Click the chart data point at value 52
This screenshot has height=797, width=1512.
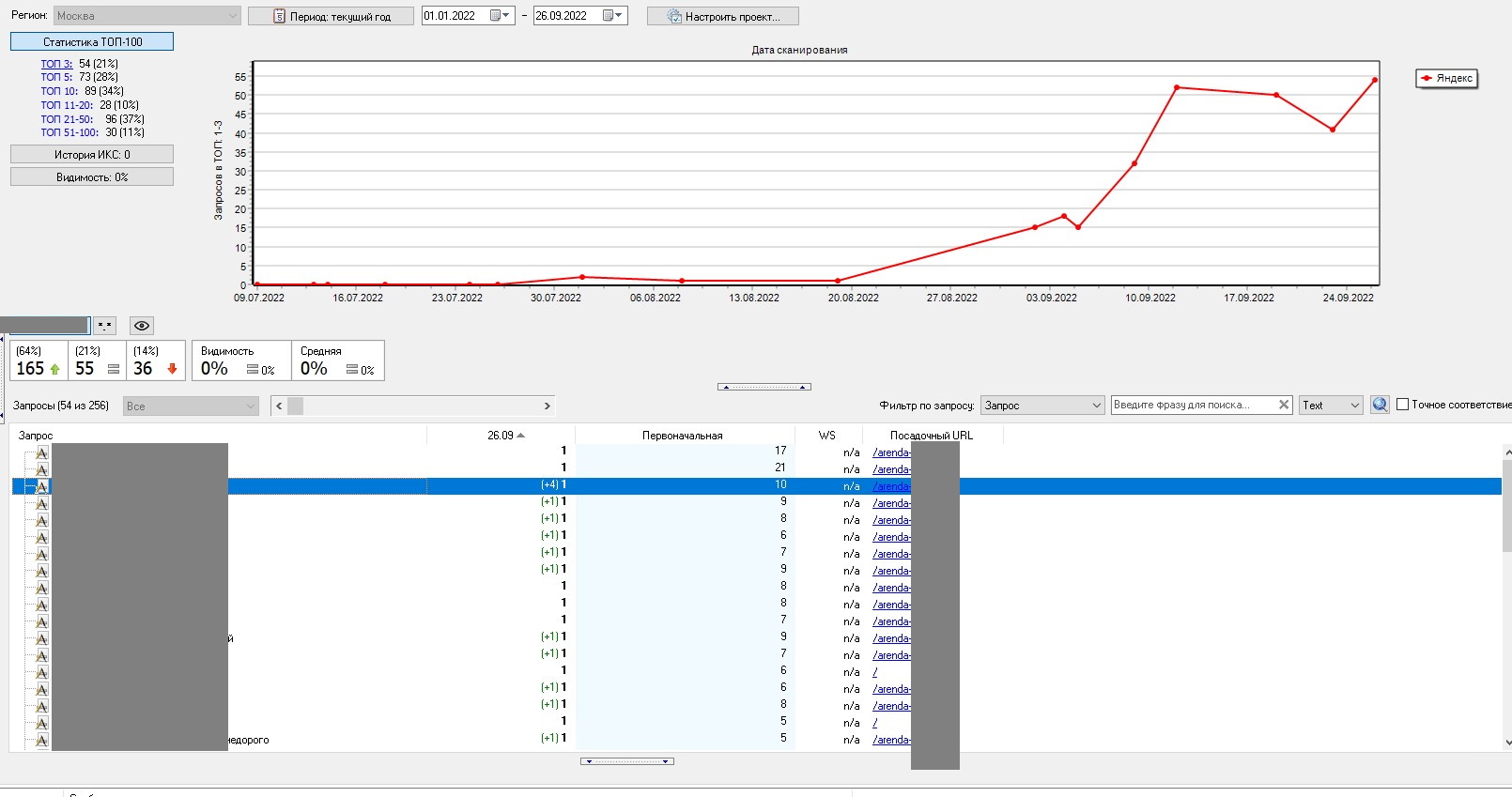1177,87
